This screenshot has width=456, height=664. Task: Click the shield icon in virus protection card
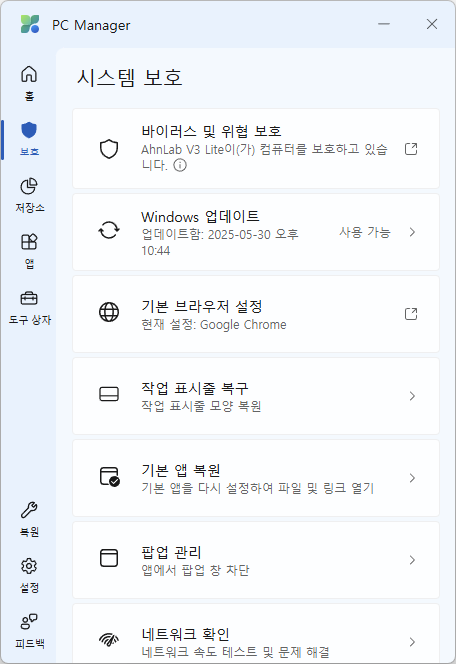pos(109,149)
